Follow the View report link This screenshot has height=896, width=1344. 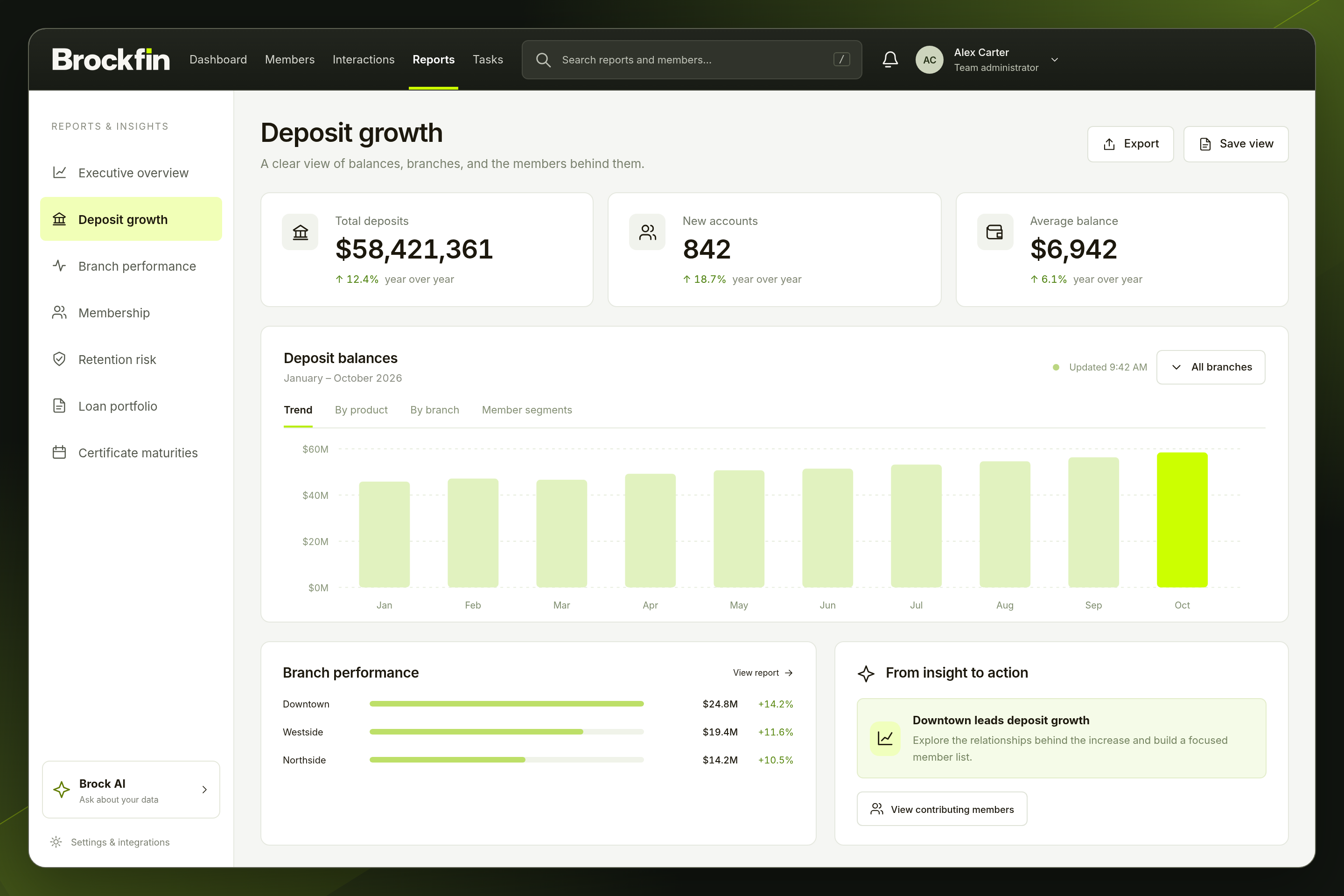[x=763, y=673]
